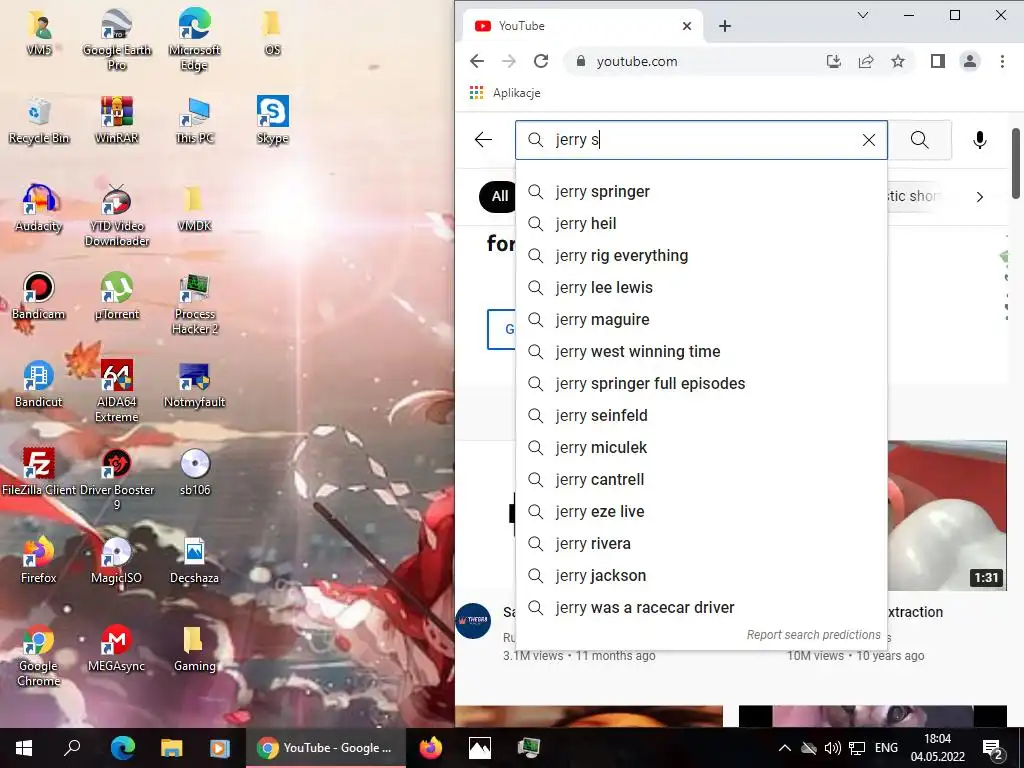This screenshot has height=768, width=1024.
Task: Choose 'jerry cantrell' suggestion
Action: [701, 479]
